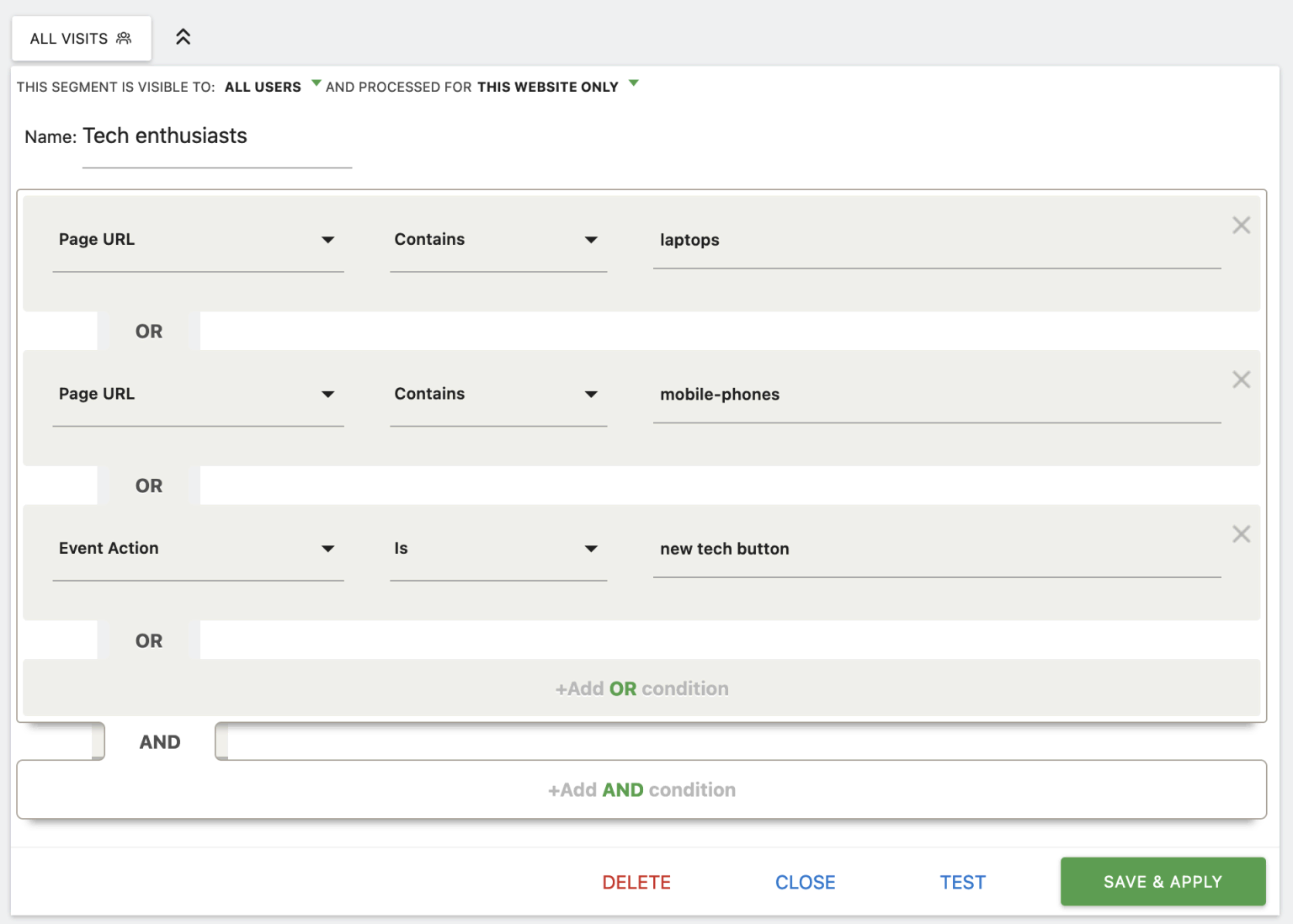Remove the mobile-phones condition via its X icon
This screenshot has height=924, width=1293.
click(x=1241, y=380)
